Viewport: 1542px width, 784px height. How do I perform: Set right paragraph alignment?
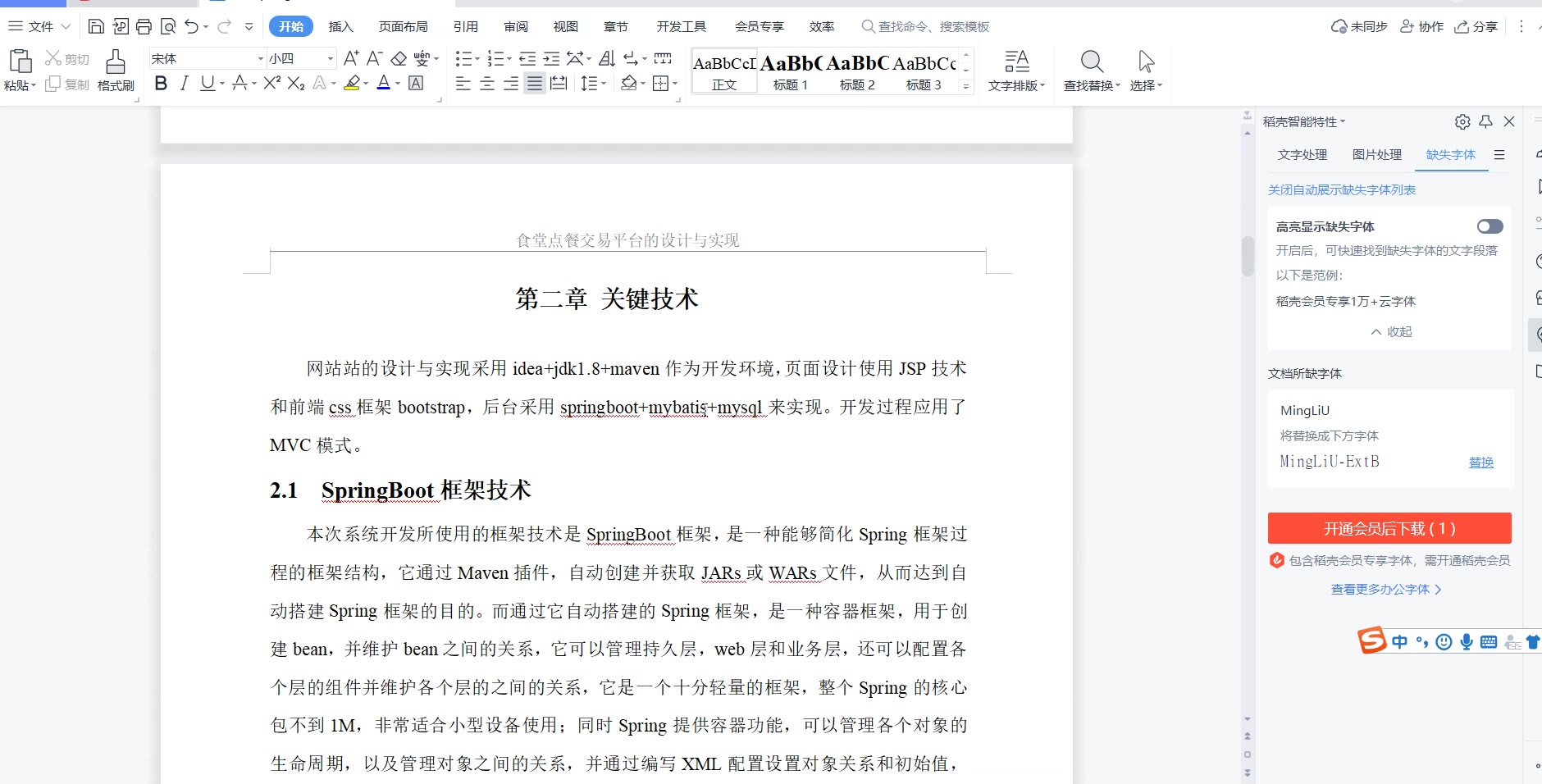[x=511, y=83]
